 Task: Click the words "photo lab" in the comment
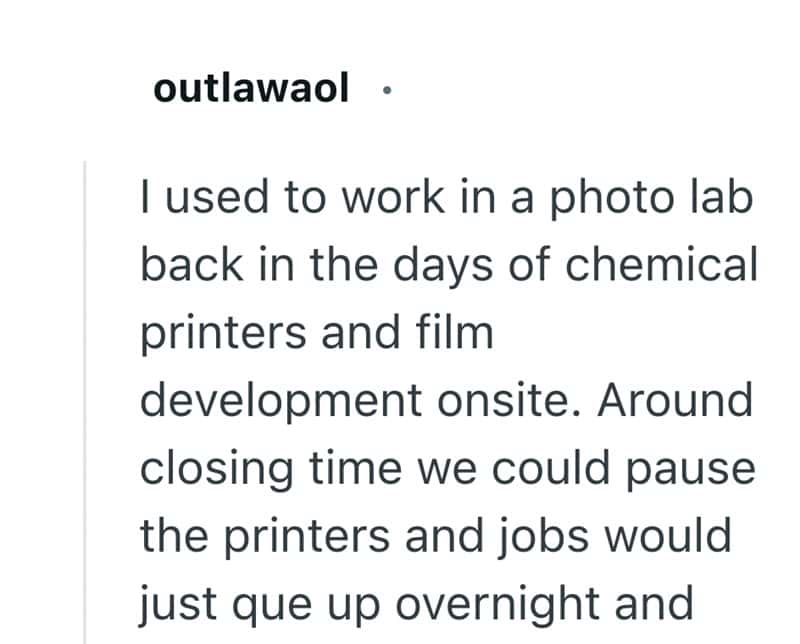651,198
